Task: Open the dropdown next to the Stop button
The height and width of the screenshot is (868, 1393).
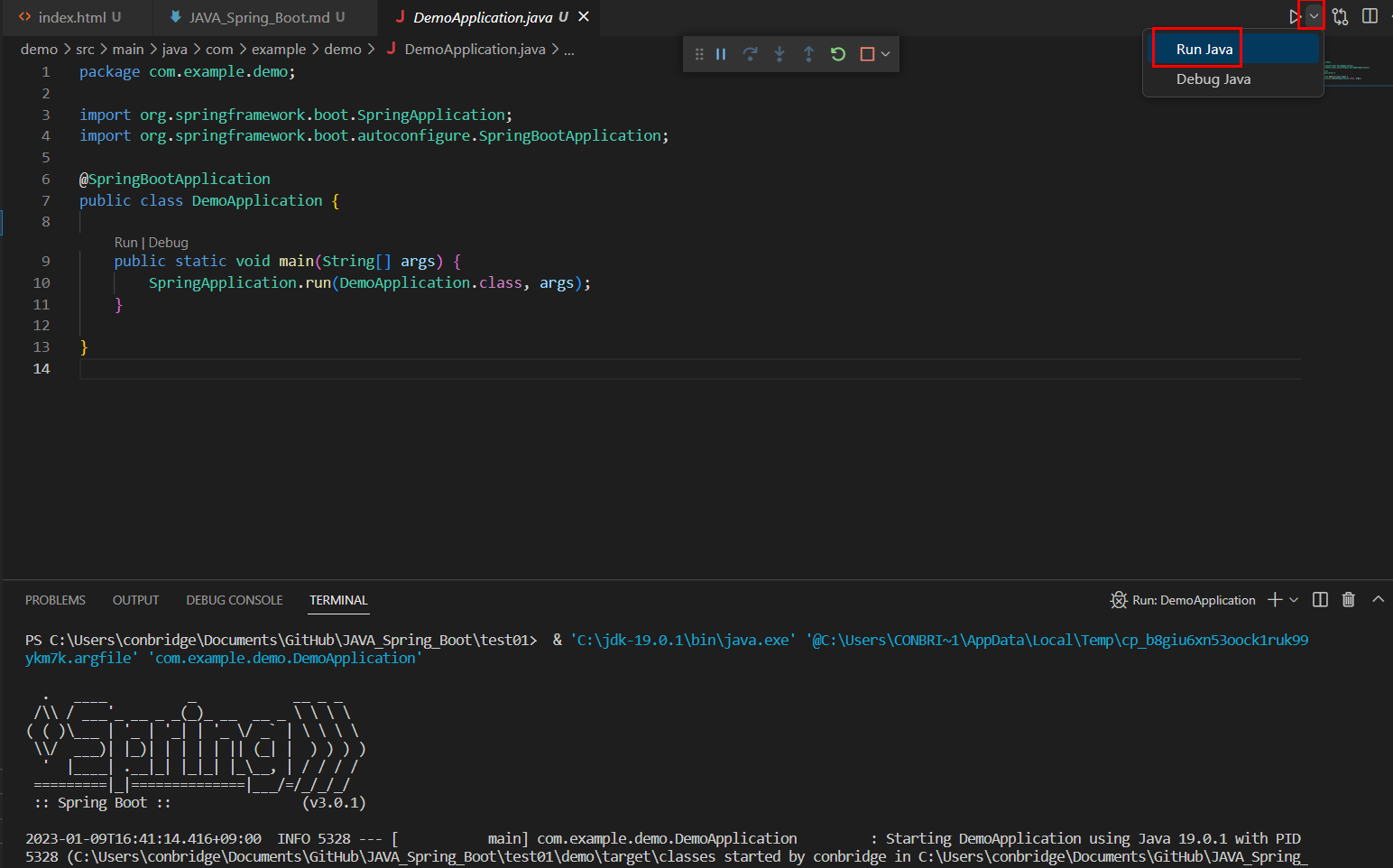Action: point(886,54)
